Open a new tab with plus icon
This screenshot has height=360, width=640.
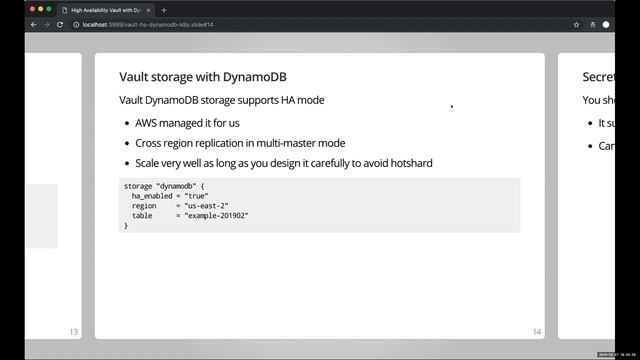point(164,10)
